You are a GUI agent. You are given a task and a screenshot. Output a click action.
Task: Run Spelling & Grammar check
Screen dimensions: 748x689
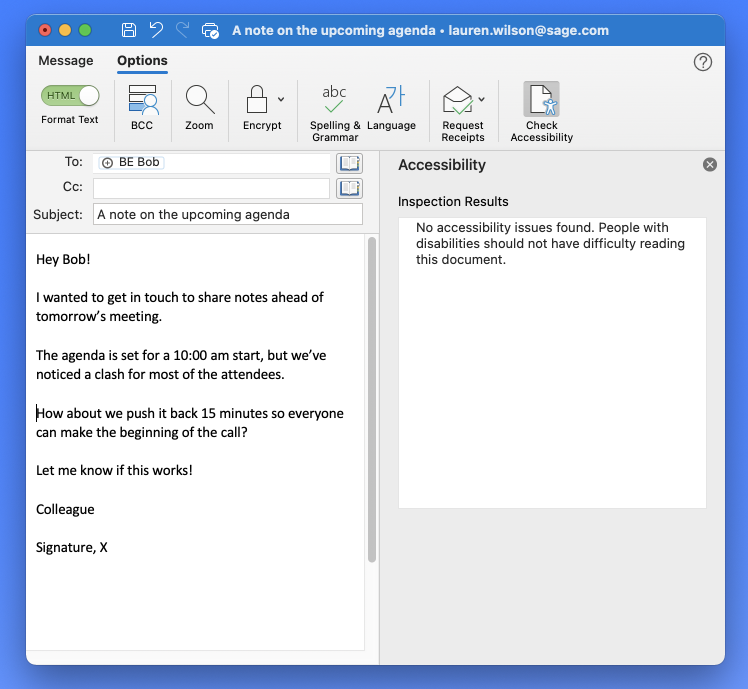[x=334, y=101]
